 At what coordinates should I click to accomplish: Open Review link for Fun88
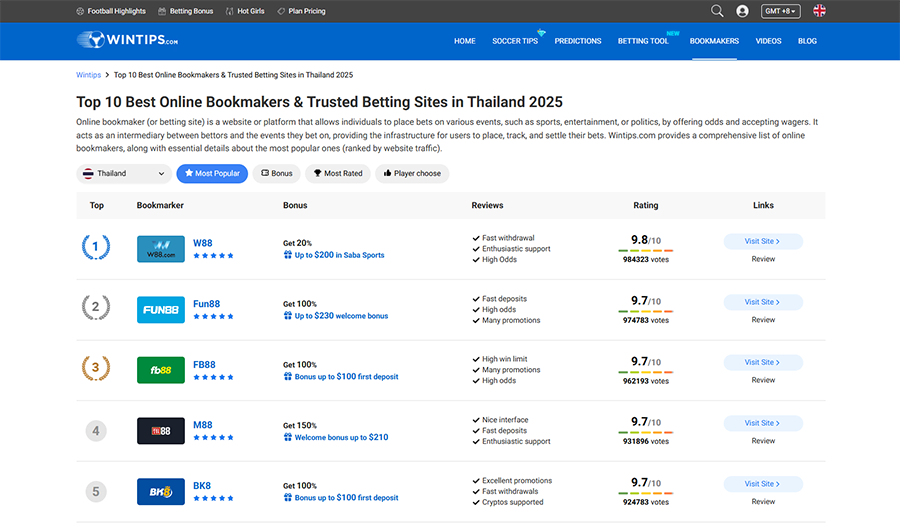[x=763, y=320]
